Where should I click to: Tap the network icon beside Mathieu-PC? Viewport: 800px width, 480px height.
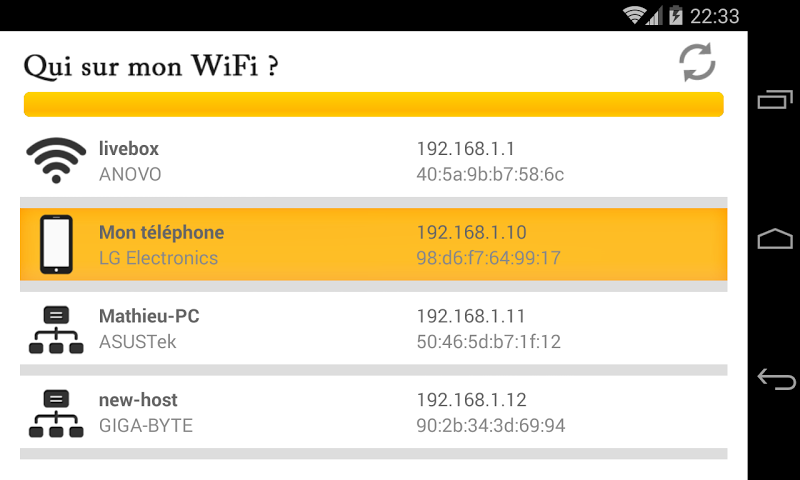[x=56, y=329]
